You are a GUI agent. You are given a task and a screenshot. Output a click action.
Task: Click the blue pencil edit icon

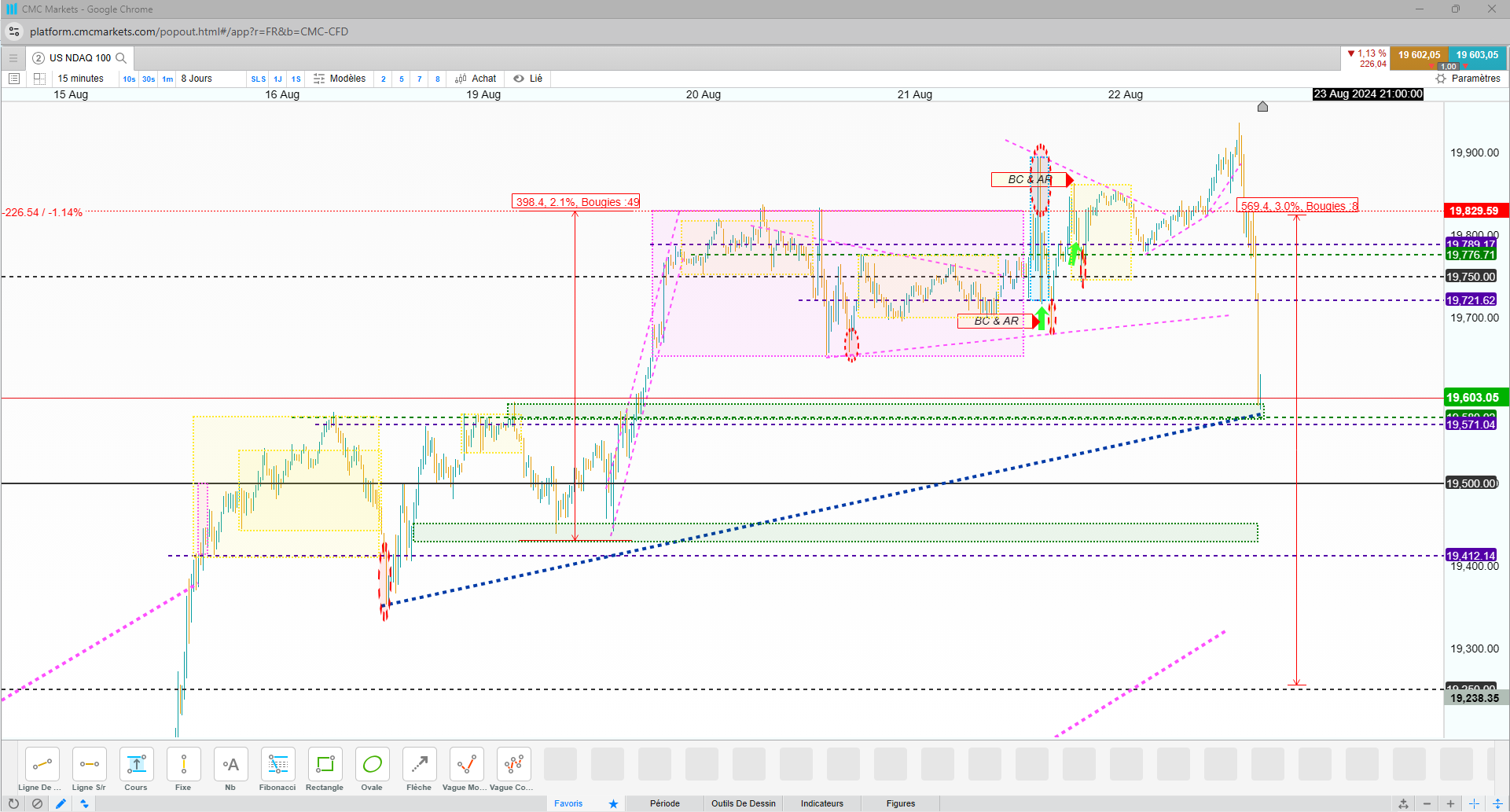[x=61, y=803]
